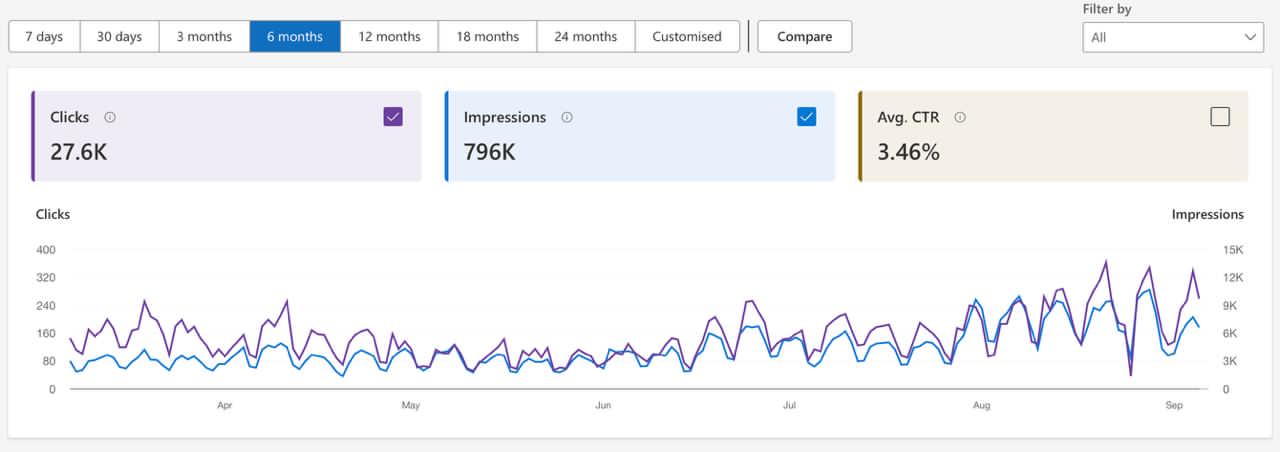1280x452 pixels.
Task: Select the 7 days range tab
Action: (44, 37)
